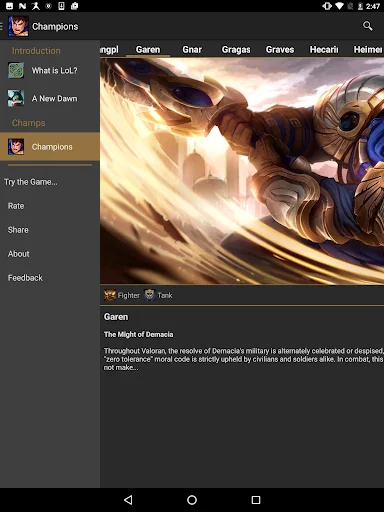Select Champions in the drawer
The height and width of the screenshot is (512, 384).
[50, 147]
